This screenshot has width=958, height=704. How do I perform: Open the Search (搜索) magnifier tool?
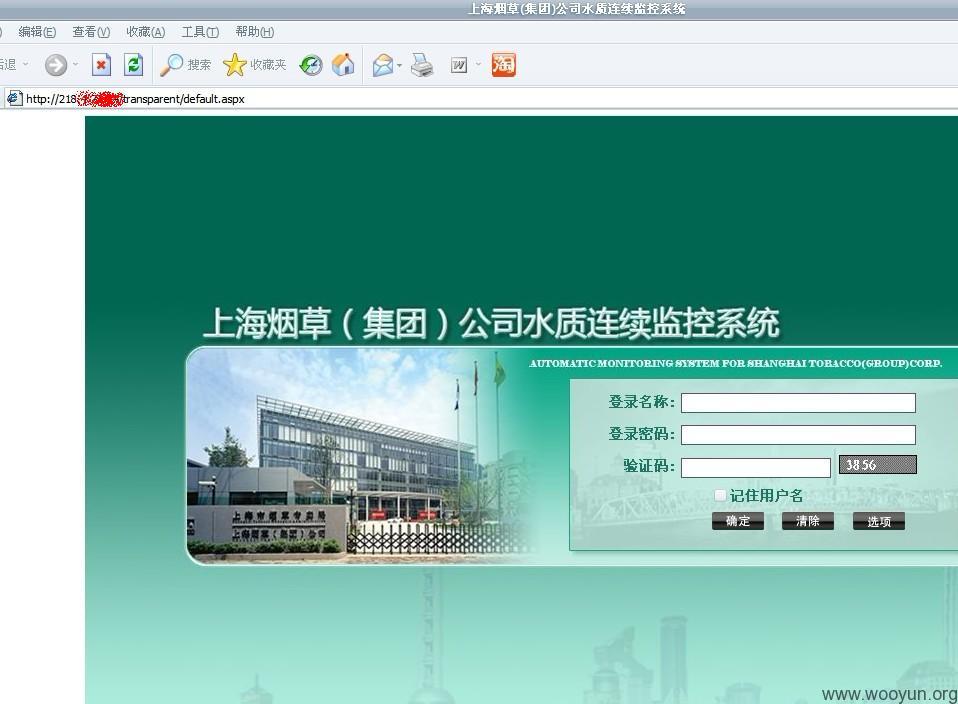(x=185, y=65)
